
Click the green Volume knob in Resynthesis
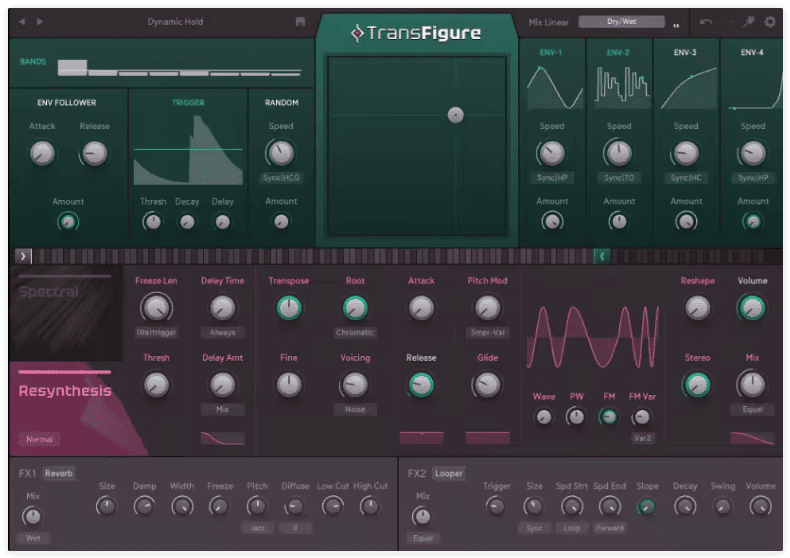click(752, 308)
